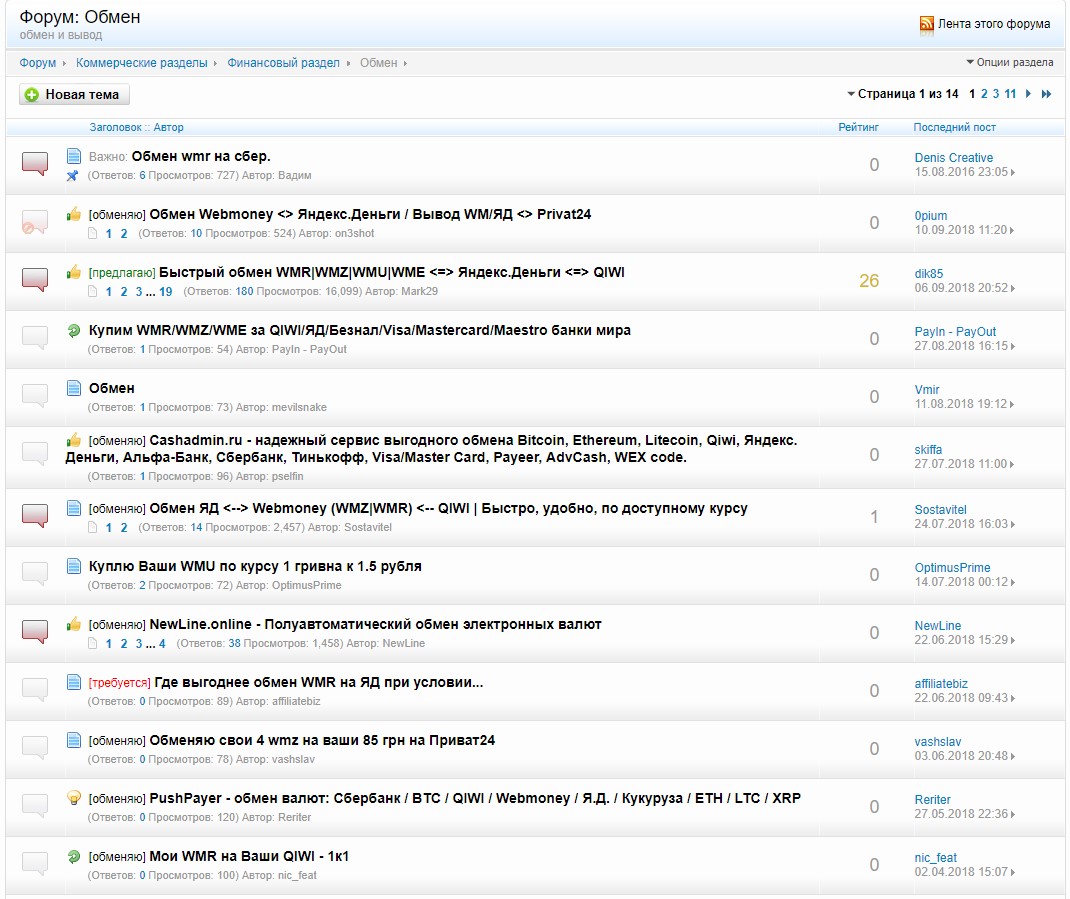Sort threads by Рейтинг
The width and height of the screenshot is (1070, 899).
click(858, 127)
